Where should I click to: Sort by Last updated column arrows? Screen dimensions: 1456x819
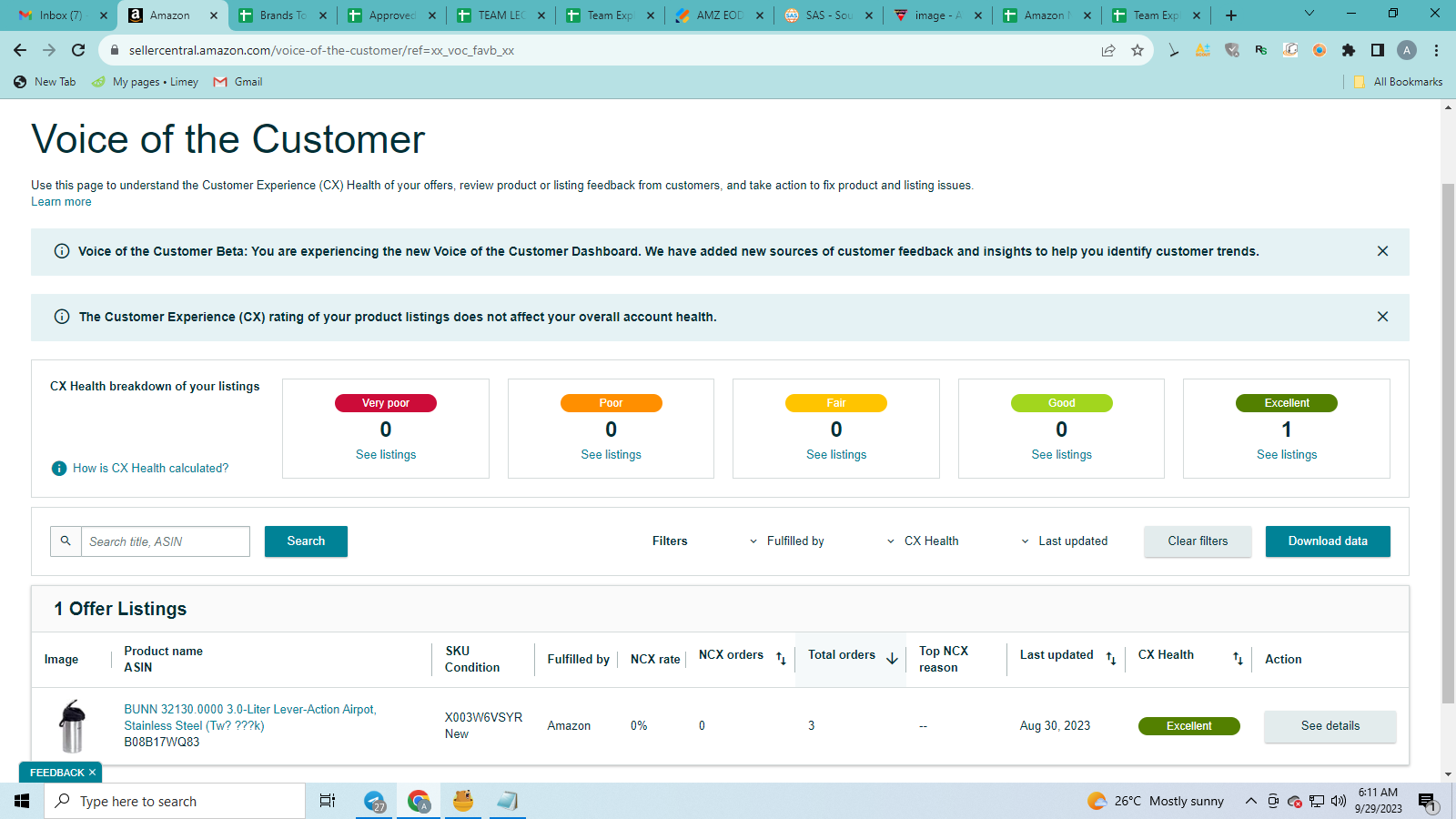coord(1111,658)
